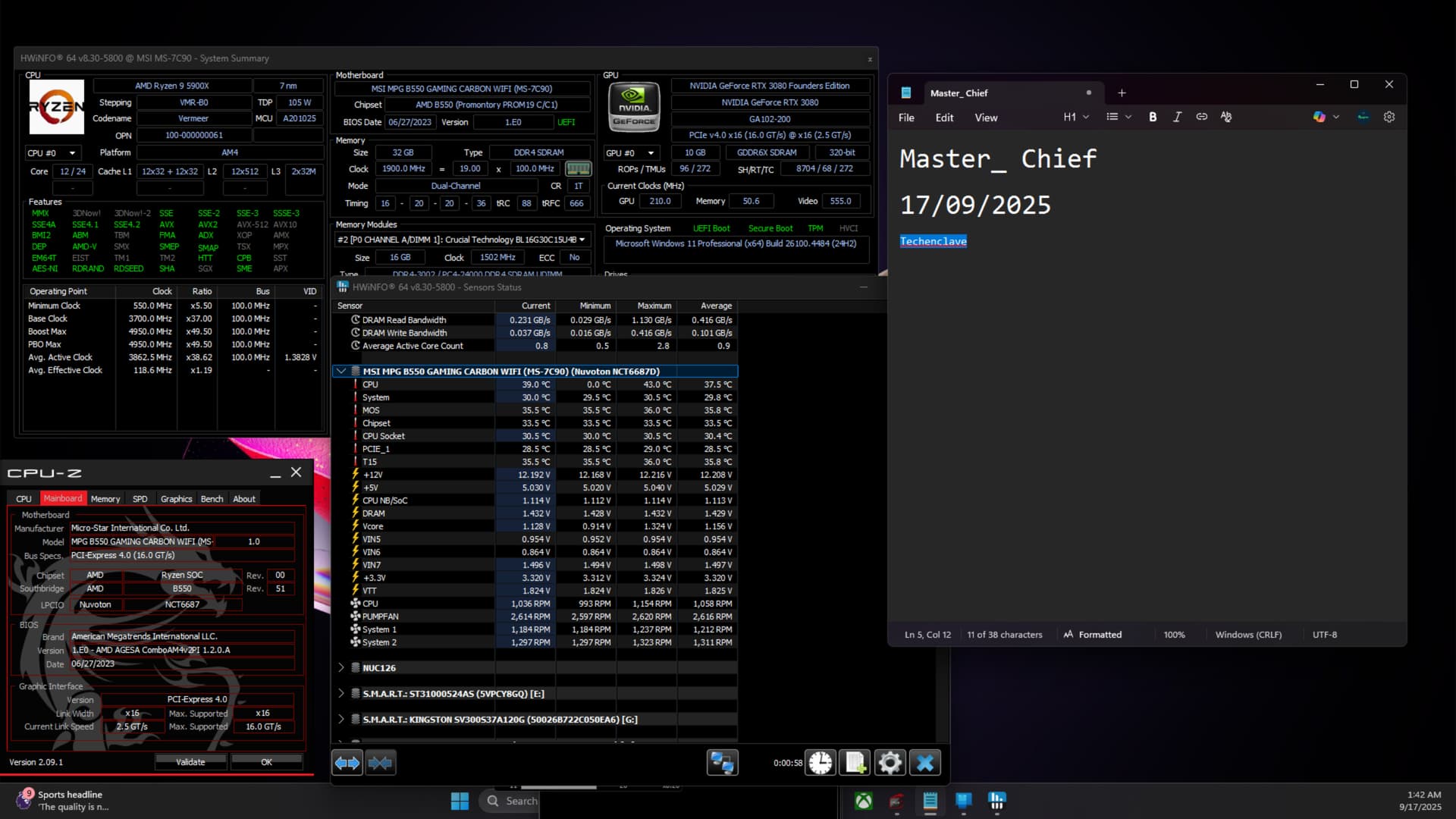Click the RAM module icon in HWiNFO Memory section
This screenshot has width=1456, height=819.
point(578,168)
